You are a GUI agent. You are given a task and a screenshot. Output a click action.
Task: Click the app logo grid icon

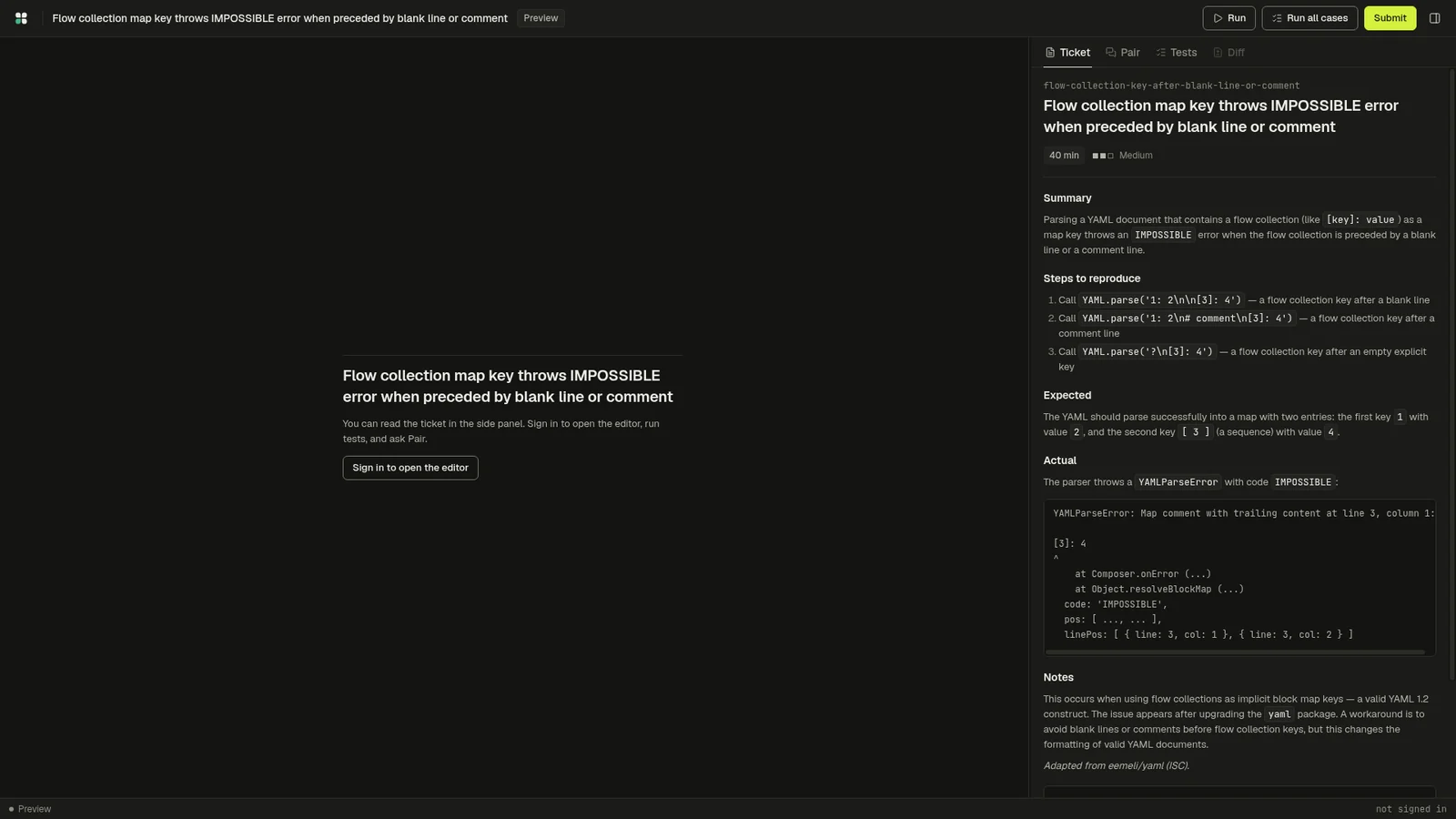[21, 18]
